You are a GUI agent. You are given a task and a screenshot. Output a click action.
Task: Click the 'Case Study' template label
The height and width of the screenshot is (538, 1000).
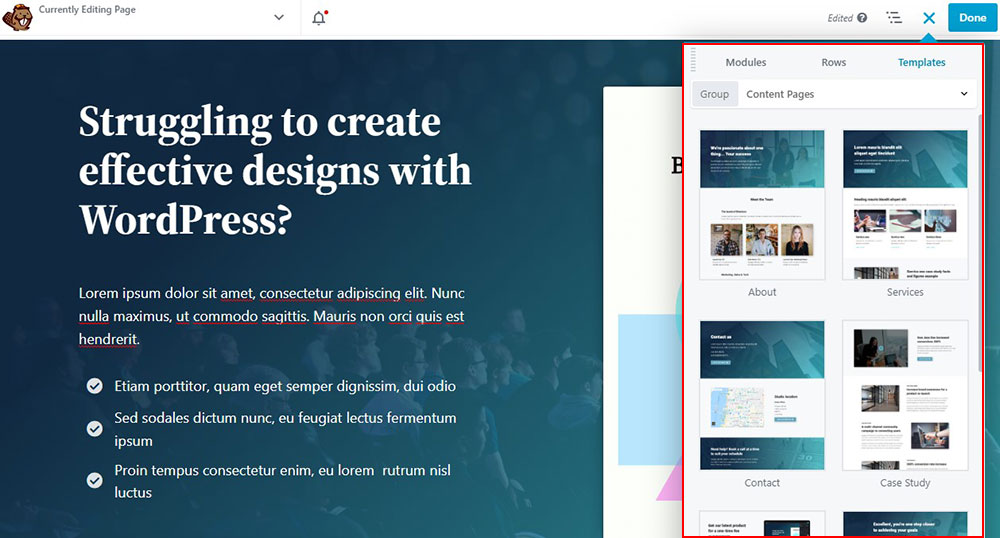[905, 483]
